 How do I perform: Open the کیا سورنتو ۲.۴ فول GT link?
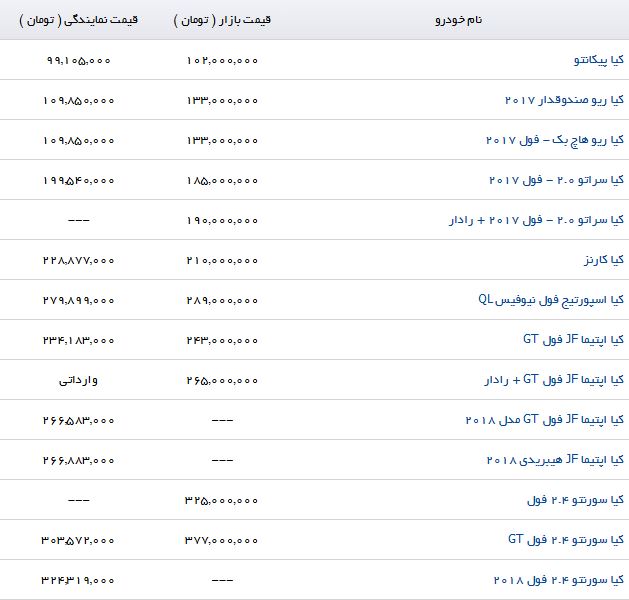566,540
